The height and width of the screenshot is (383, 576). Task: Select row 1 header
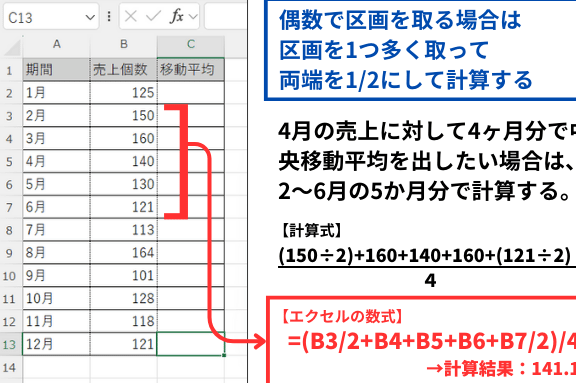[10, 70]
